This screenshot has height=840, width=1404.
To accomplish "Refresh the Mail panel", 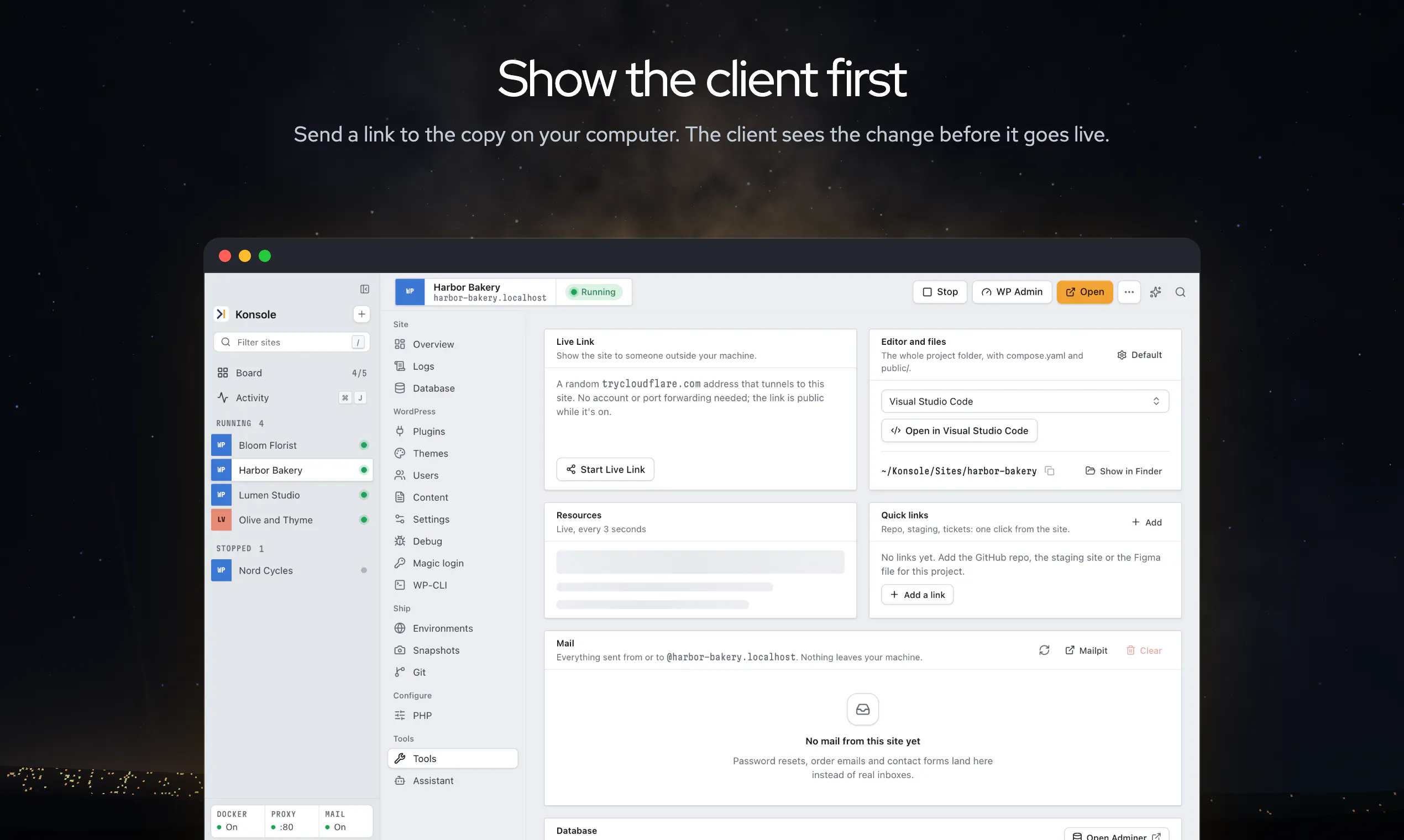I will pos(1044,650).
